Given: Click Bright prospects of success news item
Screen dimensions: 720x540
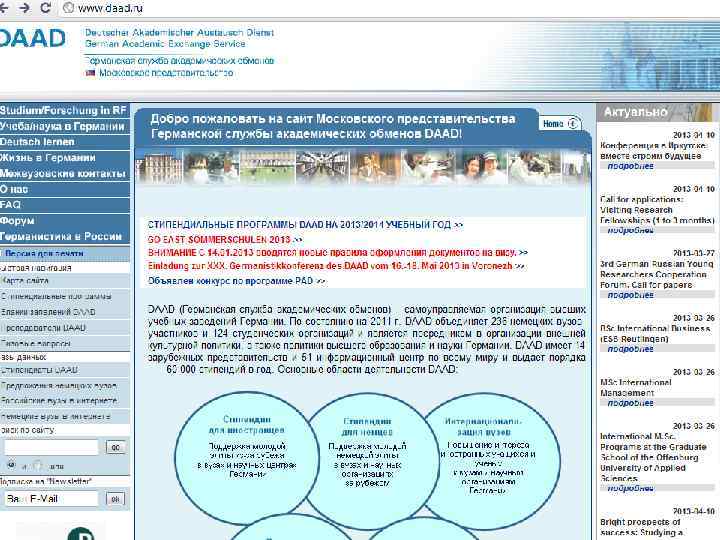Looking at the screenshot, I should tap(641, 527).
